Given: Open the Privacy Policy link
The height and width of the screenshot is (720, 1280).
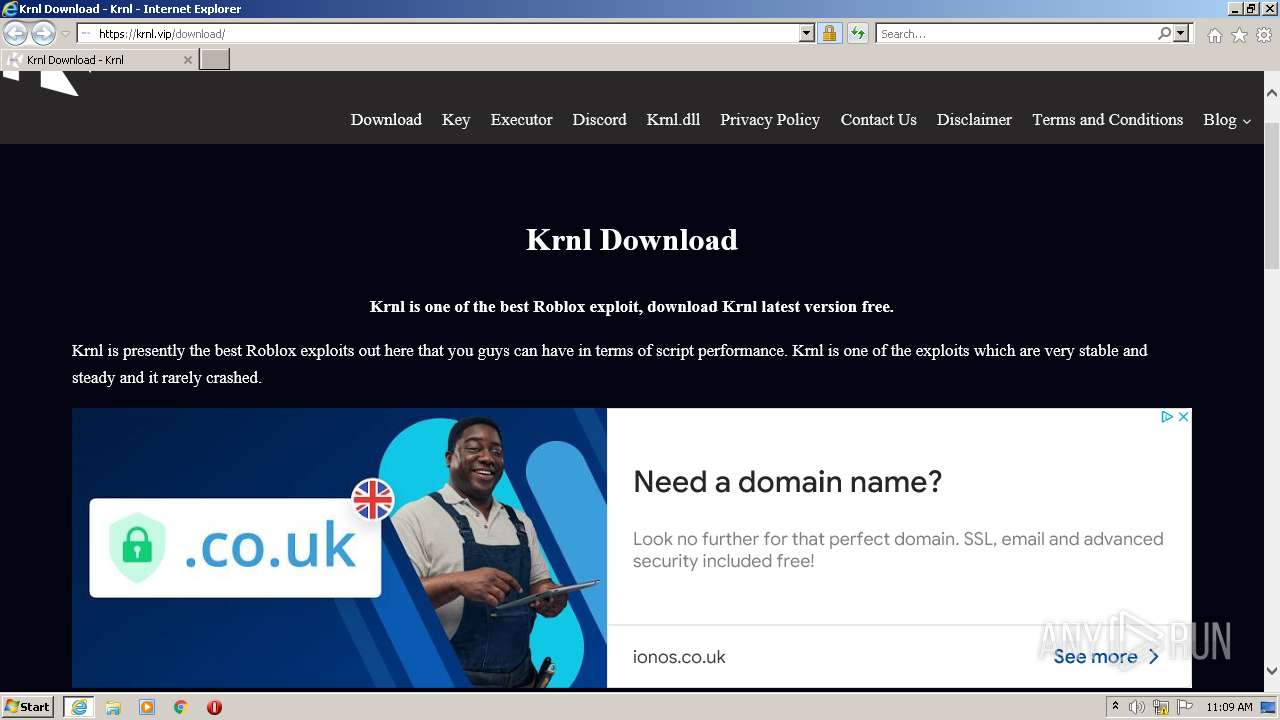Looking at the screenshot, I should pos(770,120).
